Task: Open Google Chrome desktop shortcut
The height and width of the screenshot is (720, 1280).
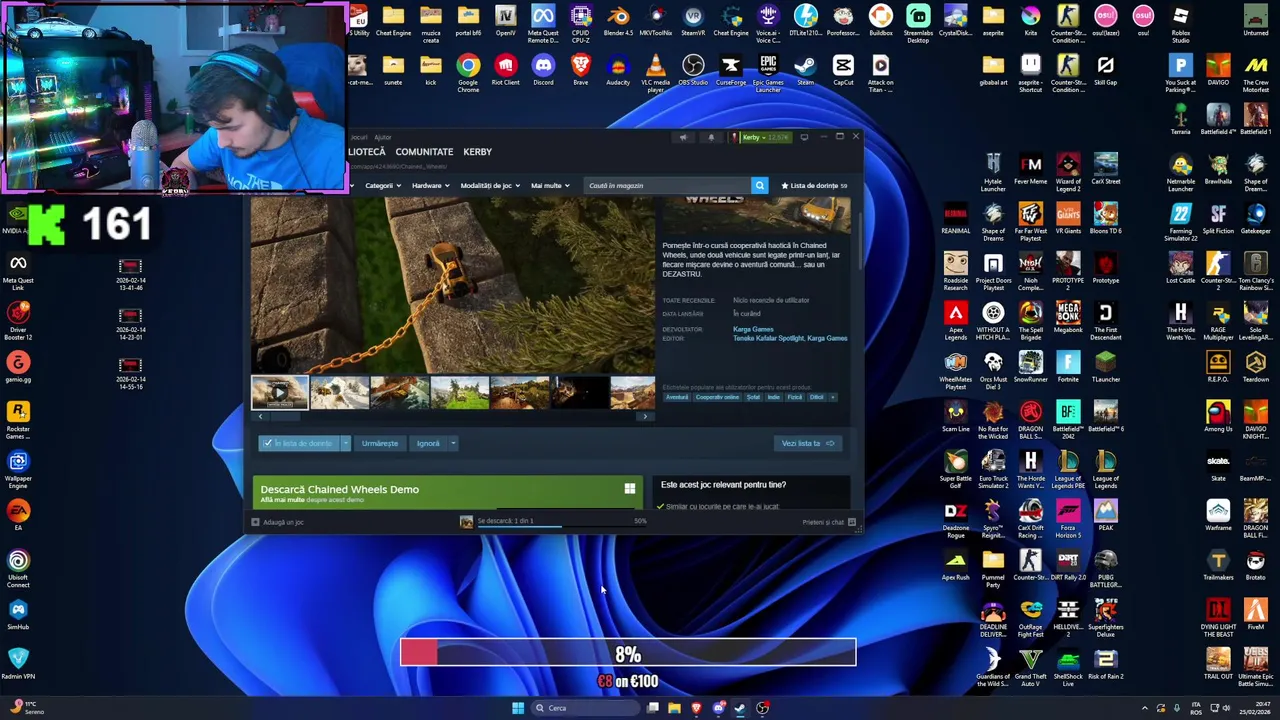Action: click(x=468, y=72)
